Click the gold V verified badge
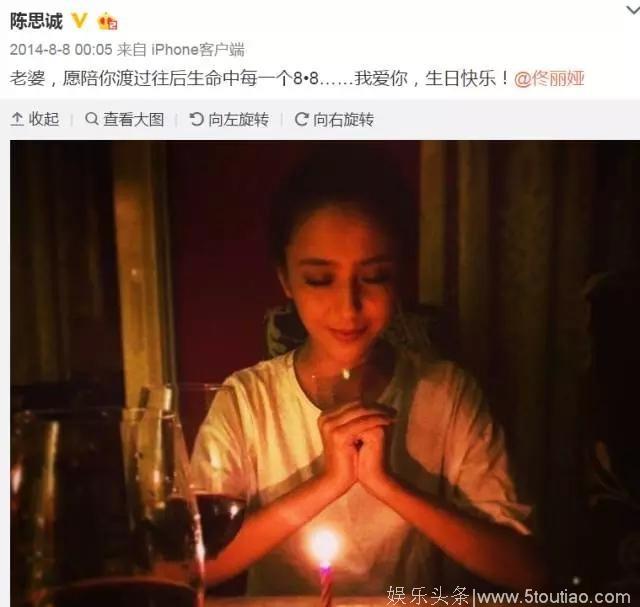The image size is (640, 607). click(80, 20)
